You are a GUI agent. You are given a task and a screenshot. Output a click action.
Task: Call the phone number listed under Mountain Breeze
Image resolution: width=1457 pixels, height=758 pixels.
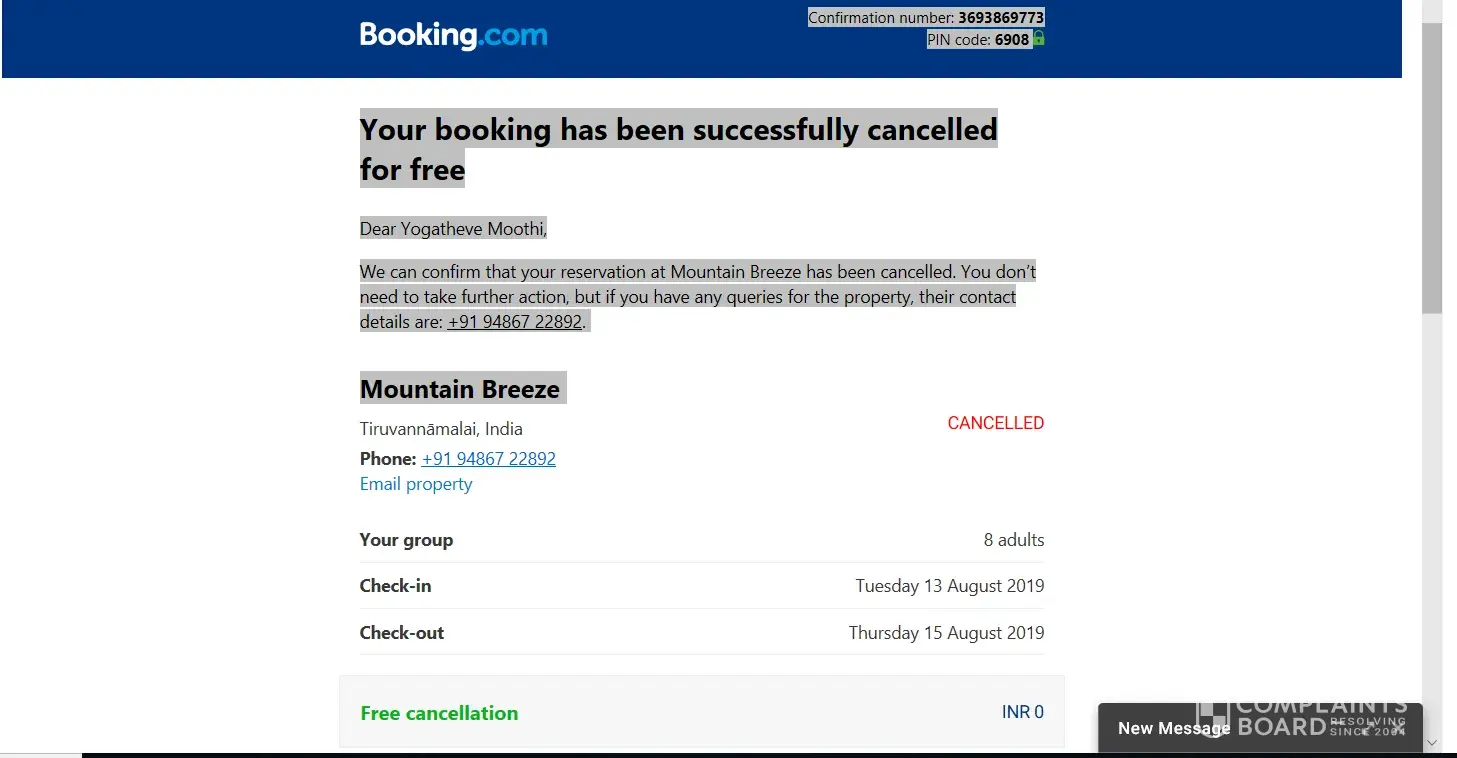488,459
